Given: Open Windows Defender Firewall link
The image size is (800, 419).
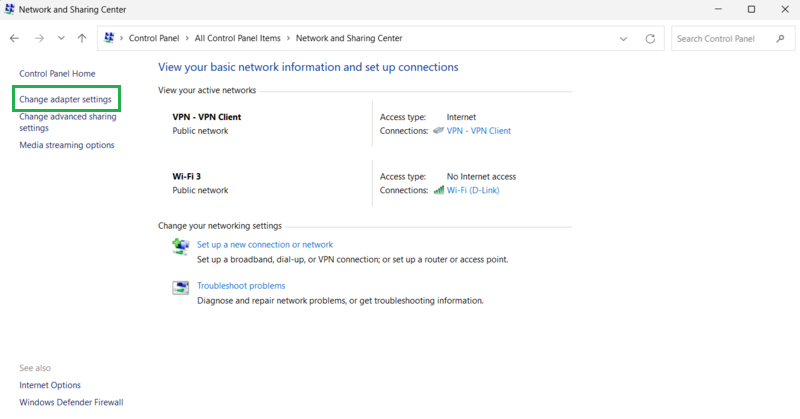Looking at the screenshot, I should pyautogui.click(x=71, y=402).
